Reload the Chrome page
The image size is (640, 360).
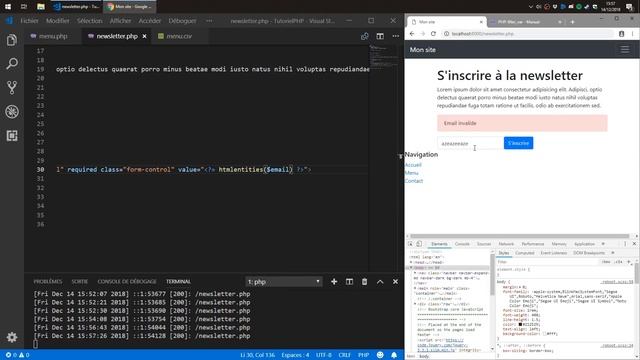[433, 34]
